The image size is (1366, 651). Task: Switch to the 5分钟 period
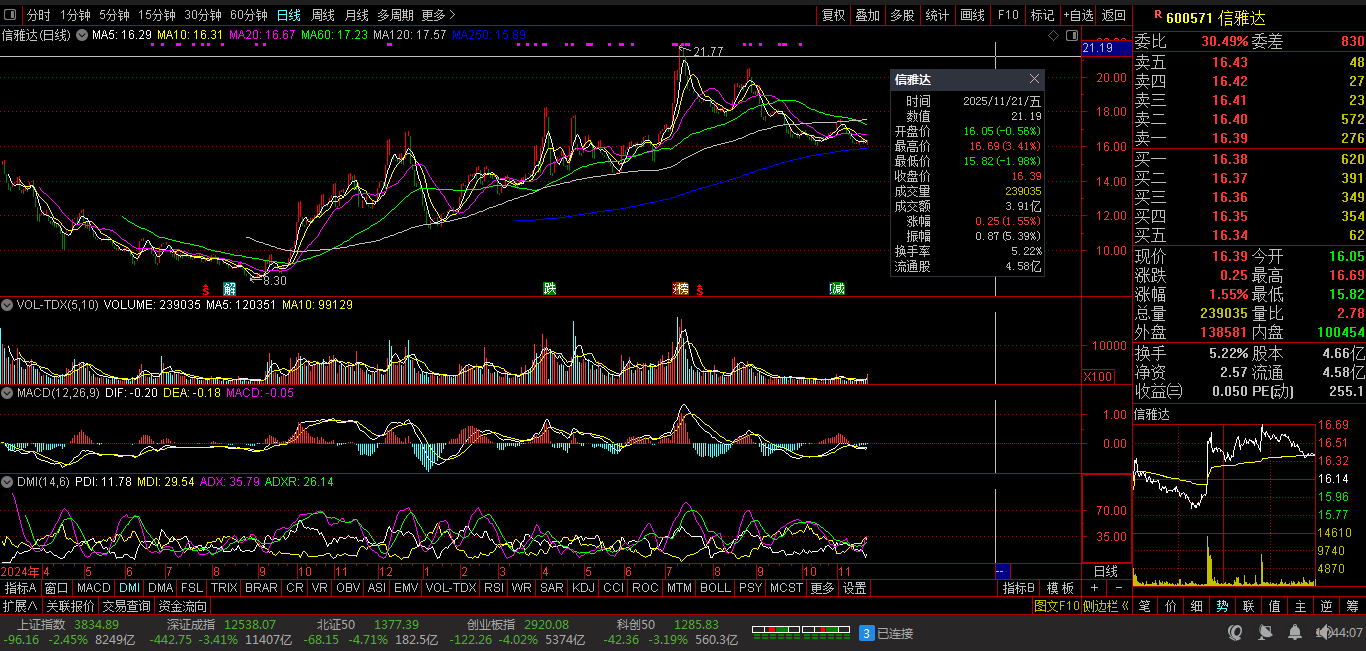point(115,15)
